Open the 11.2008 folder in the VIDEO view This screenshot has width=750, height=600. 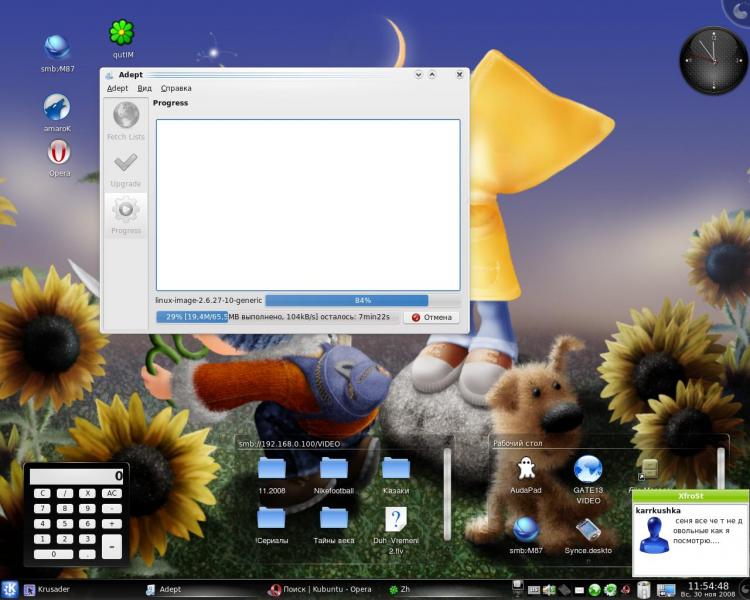(x=272, y=467)
